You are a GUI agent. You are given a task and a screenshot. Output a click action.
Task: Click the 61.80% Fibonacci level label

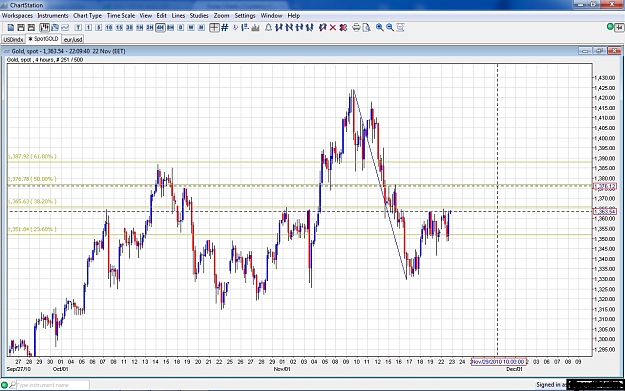tap(32, 157)
